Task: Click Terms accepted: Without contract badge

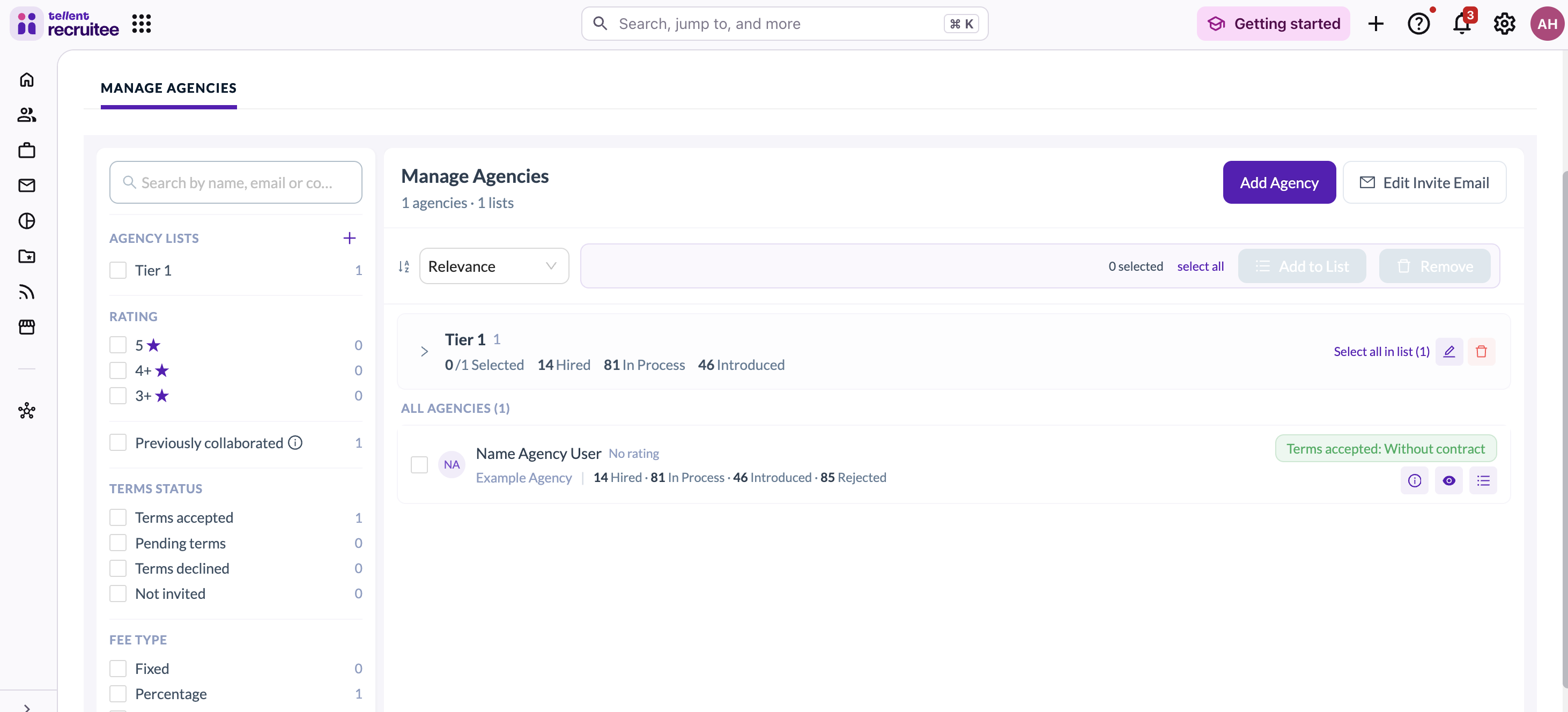Action: [x=1385, y=449]
